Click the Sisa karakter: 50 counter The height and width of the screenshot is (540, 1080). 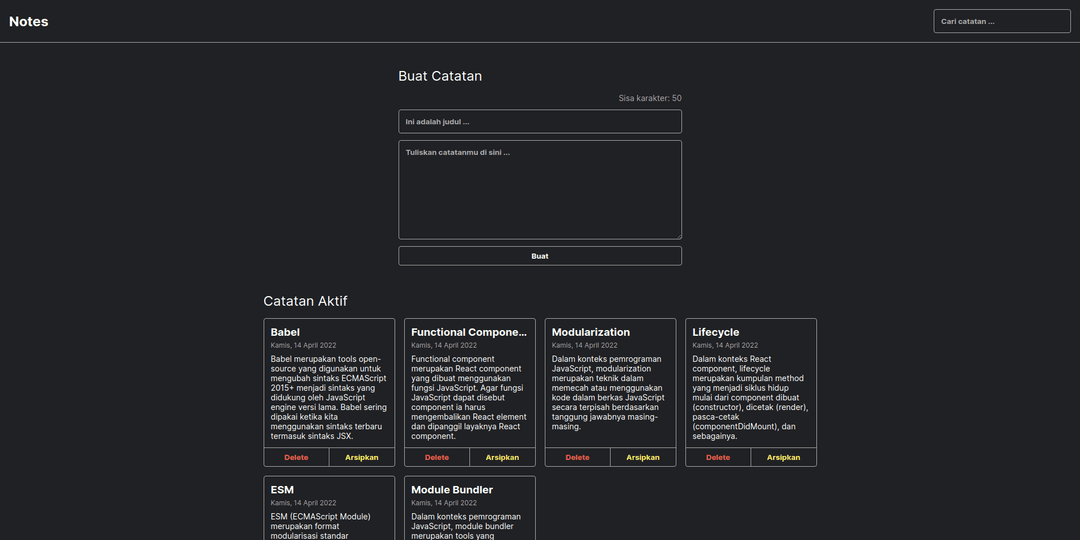tap(650, 98)
